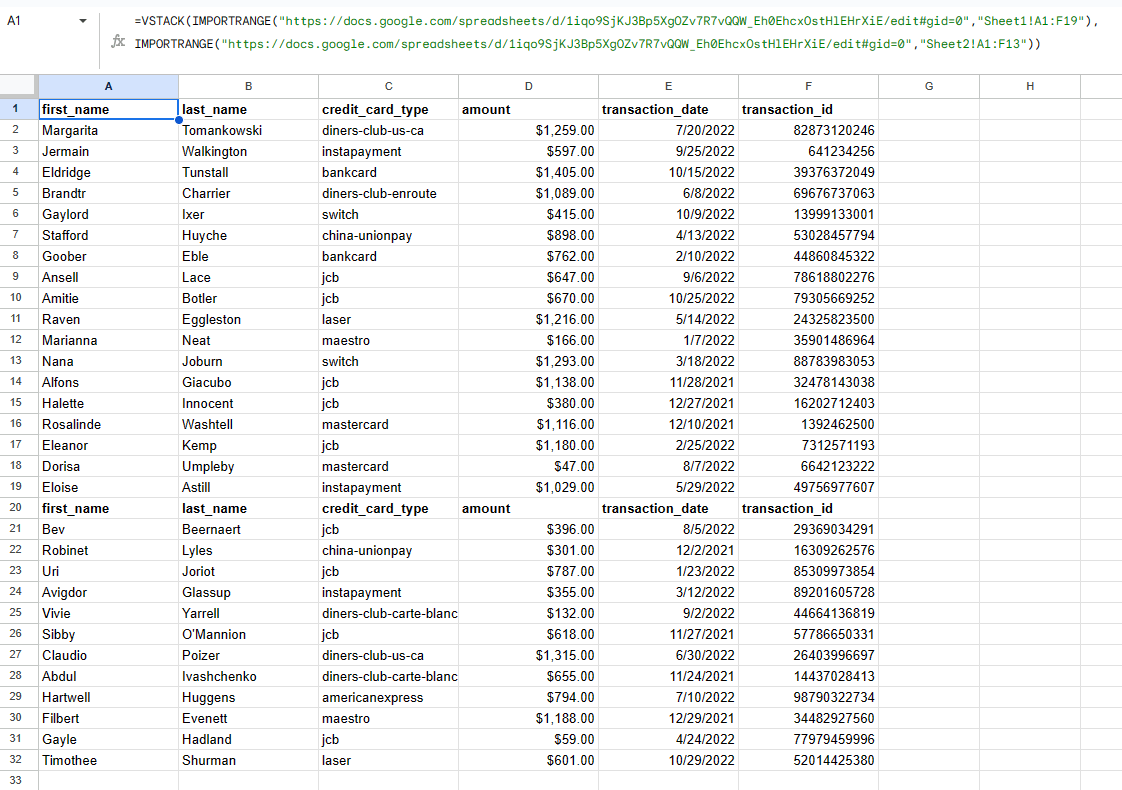Select column G header
Viewport: 1122px width, 790px height.
[929, 86]
